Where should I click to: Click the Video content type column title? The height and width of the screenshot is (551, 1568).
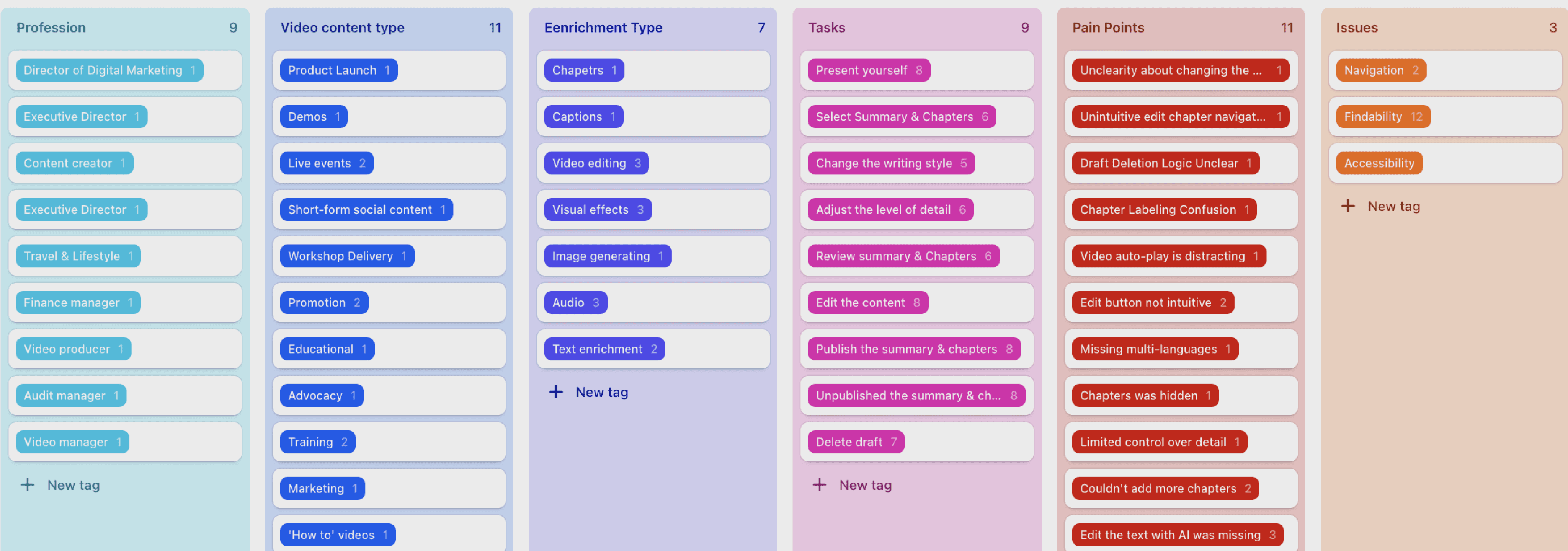(342, 28)
